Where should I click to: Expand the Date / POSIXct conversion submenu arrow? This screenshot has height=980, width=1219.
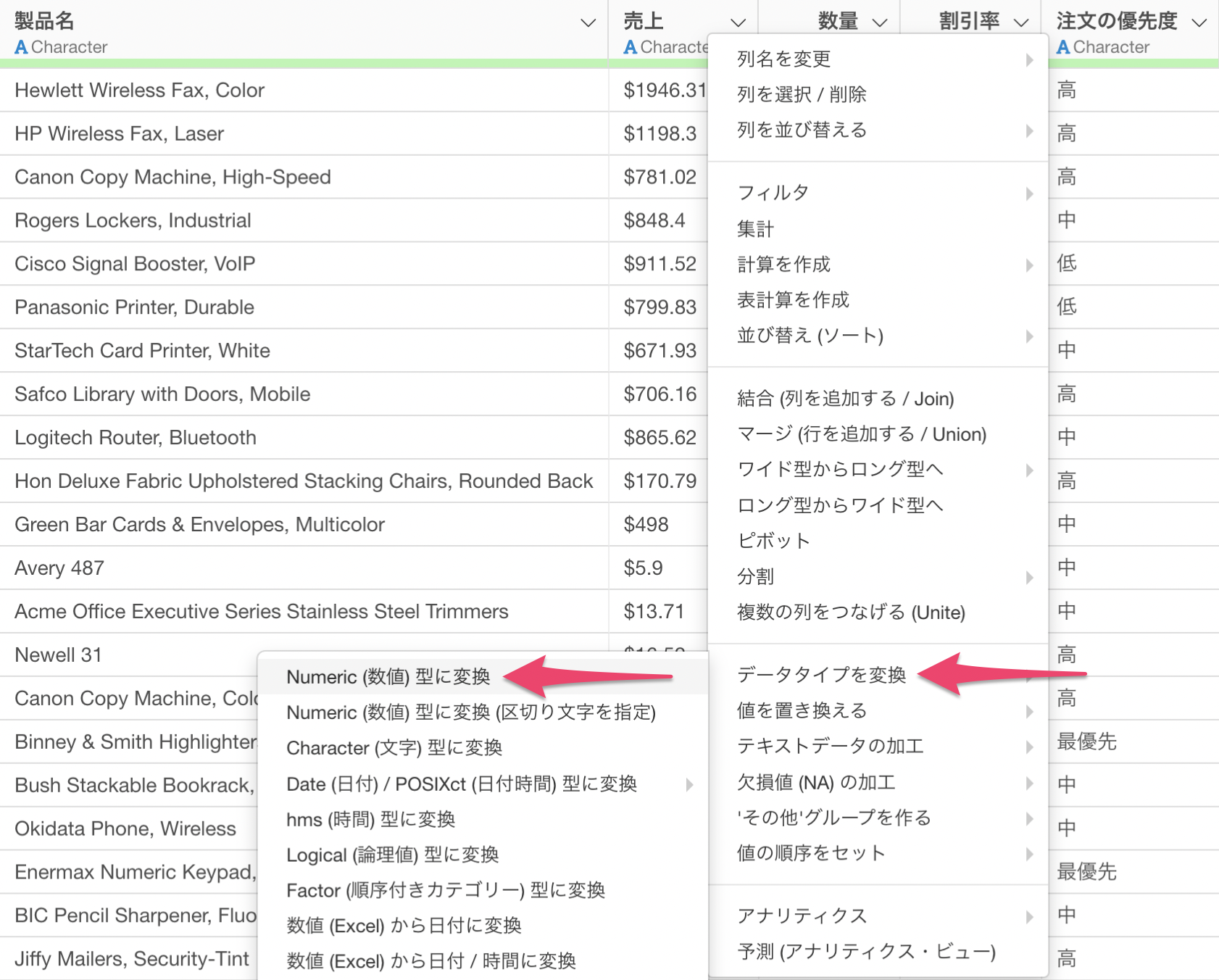click(689, 784)
